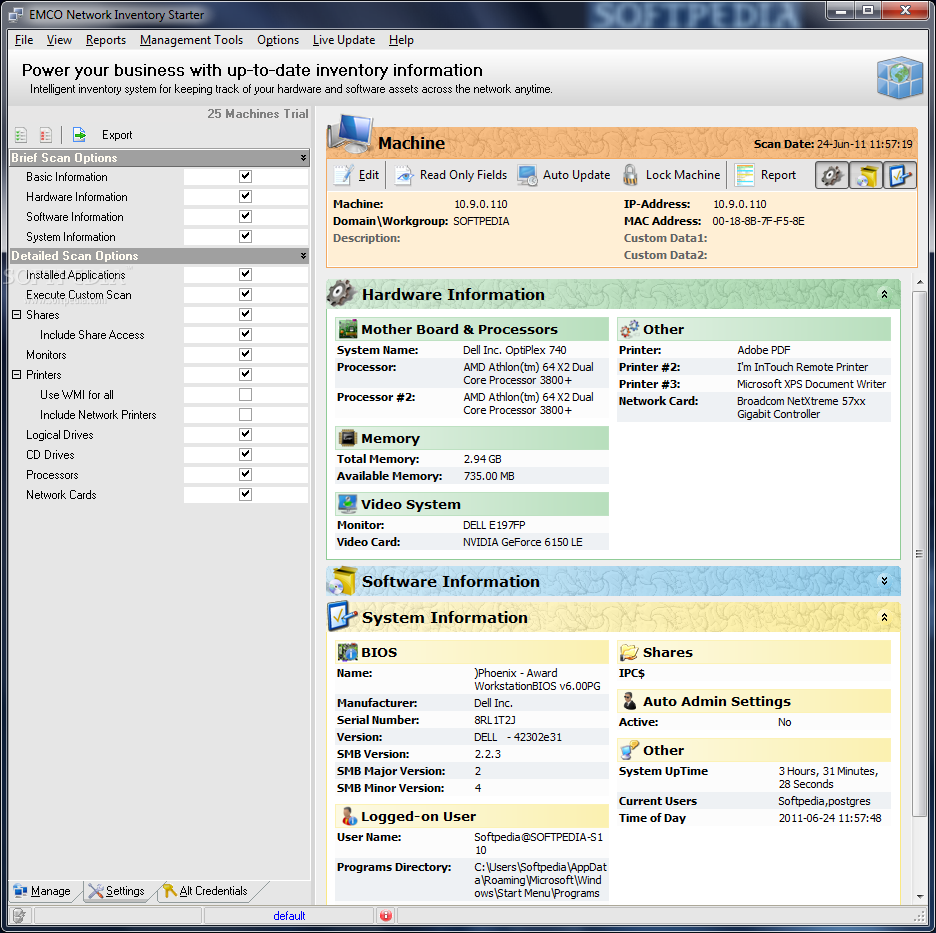The height and width of the screenshot is (933, 936).
Task: Click Auto Update label
Action: click(x=576, y=175)
